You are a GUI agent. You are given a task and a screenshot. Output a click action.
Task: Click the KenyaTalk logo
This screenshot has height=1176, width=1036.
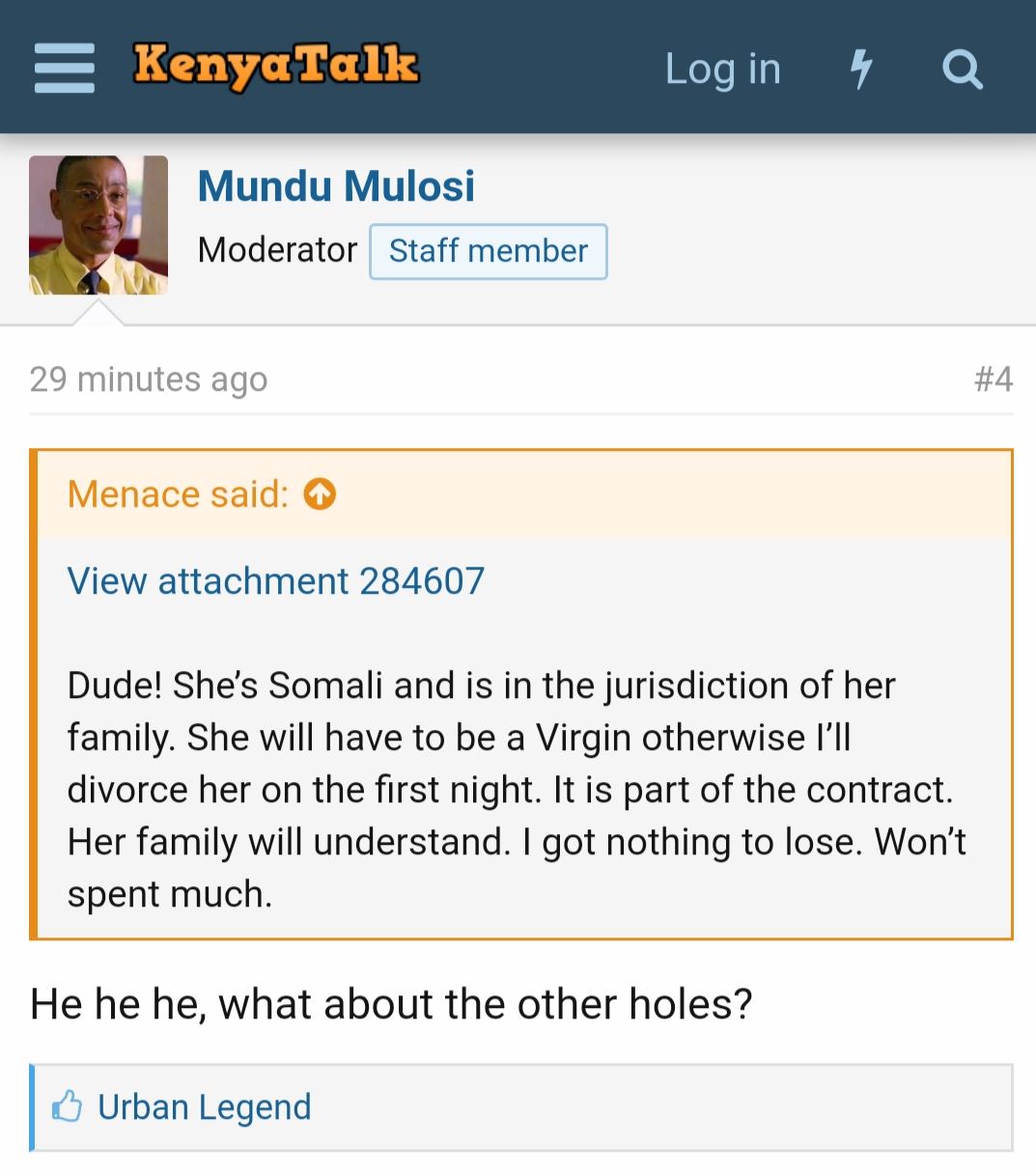[x=276, y=66]
